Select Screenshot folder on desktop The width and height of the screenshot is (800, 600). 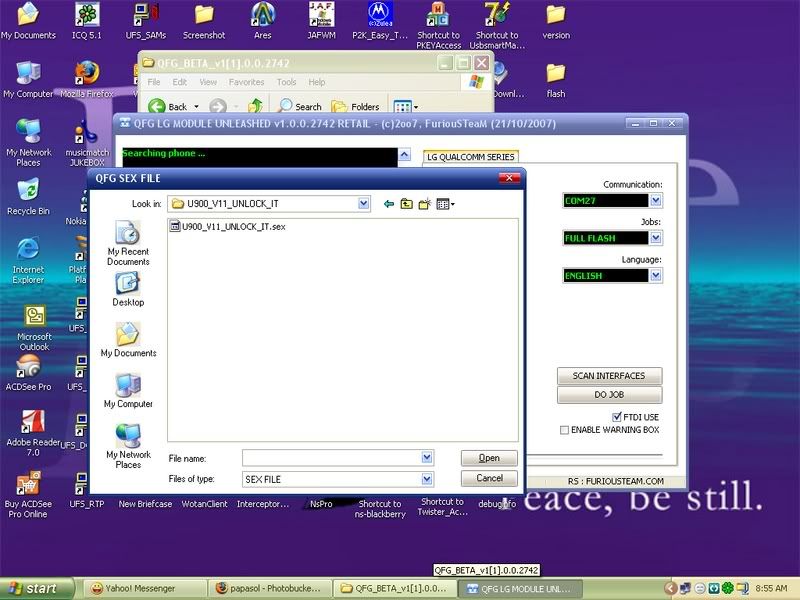[x=204, y=21]
